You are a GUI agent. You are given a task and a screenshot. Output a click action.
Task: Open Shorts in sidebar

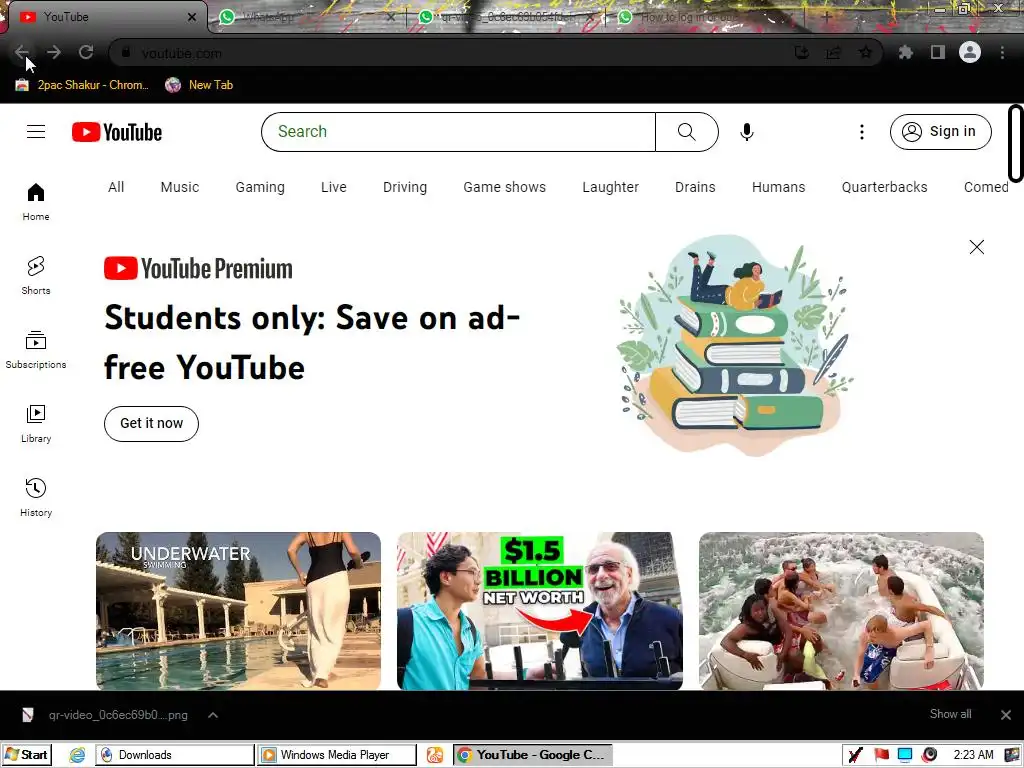coord(36,275)
